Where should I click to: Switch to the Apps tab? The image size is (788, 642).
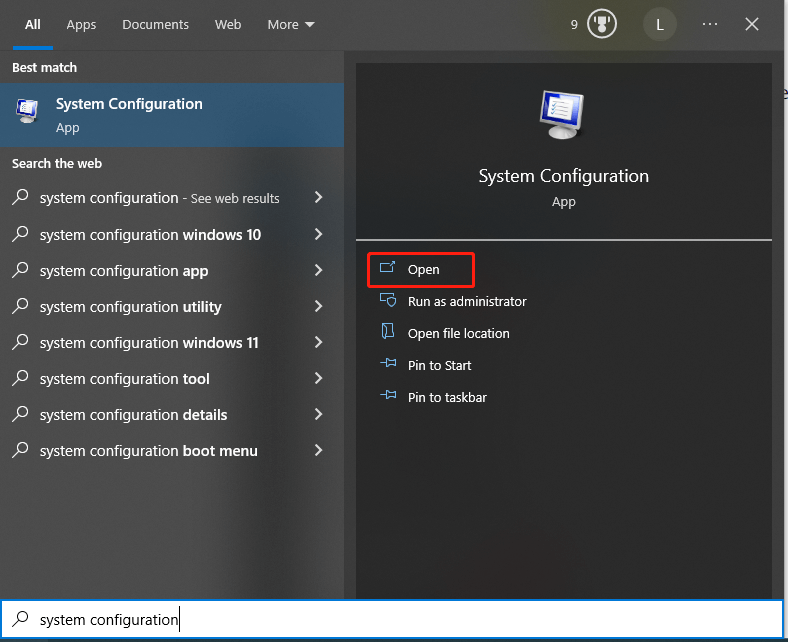point(81,24)
